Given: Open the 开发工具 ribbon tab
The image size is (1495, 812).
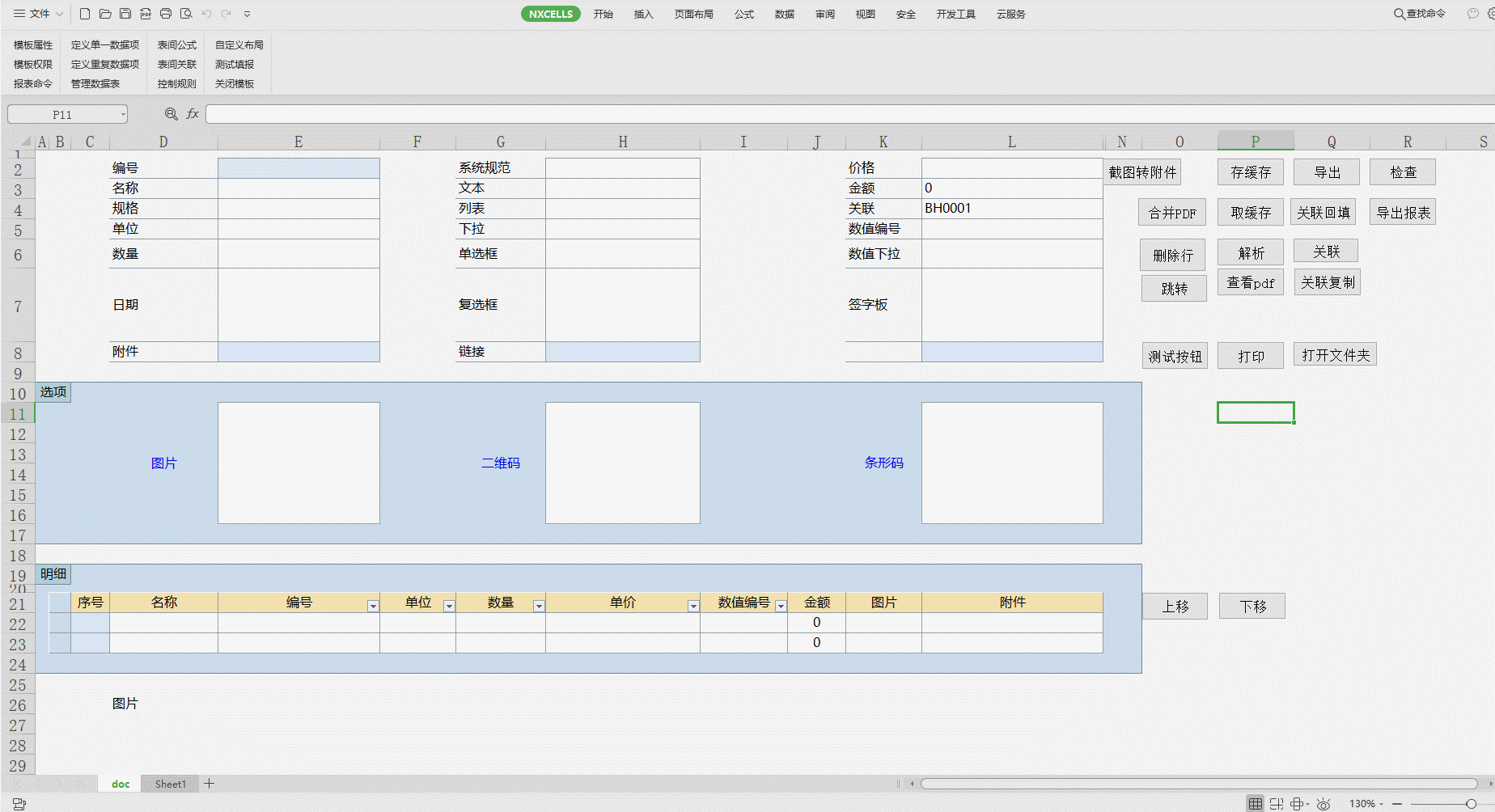Looking at the screenshot, I should 955,14.
